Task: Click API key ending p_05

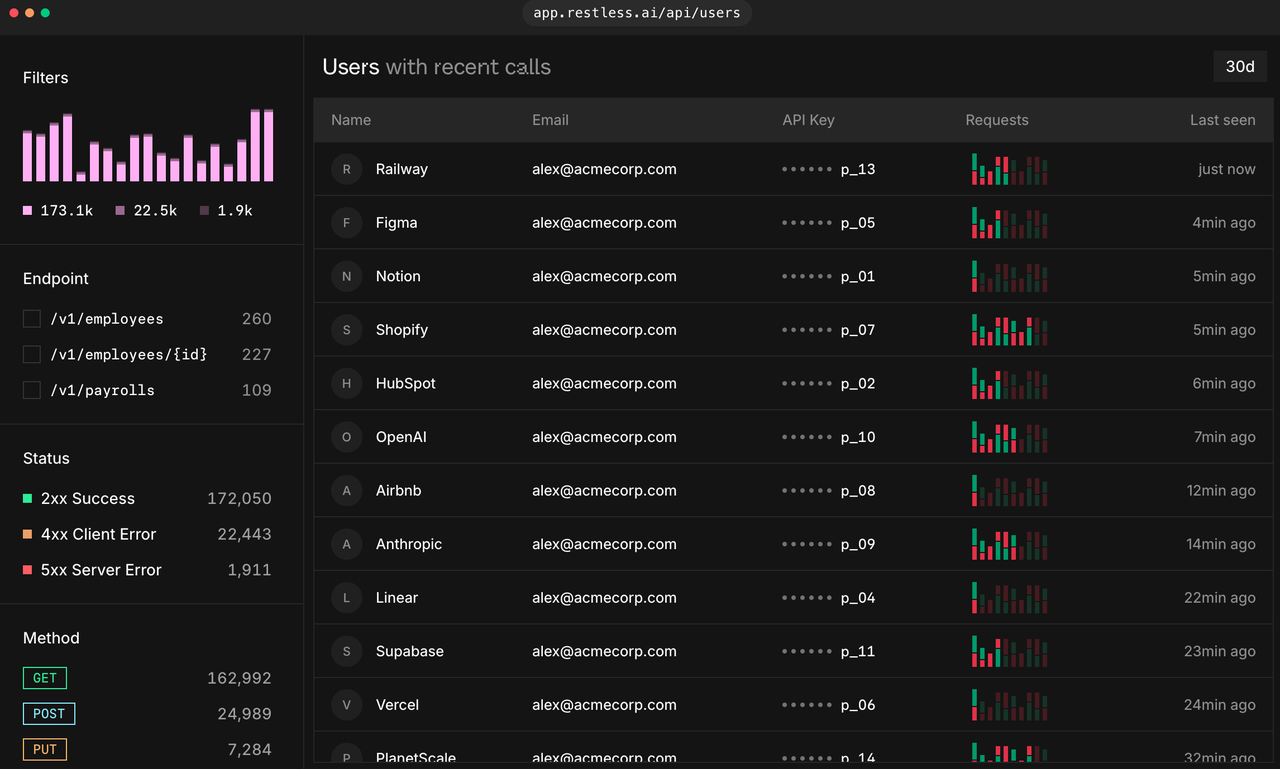Action: pyautogui.click(x=829, y=223)
